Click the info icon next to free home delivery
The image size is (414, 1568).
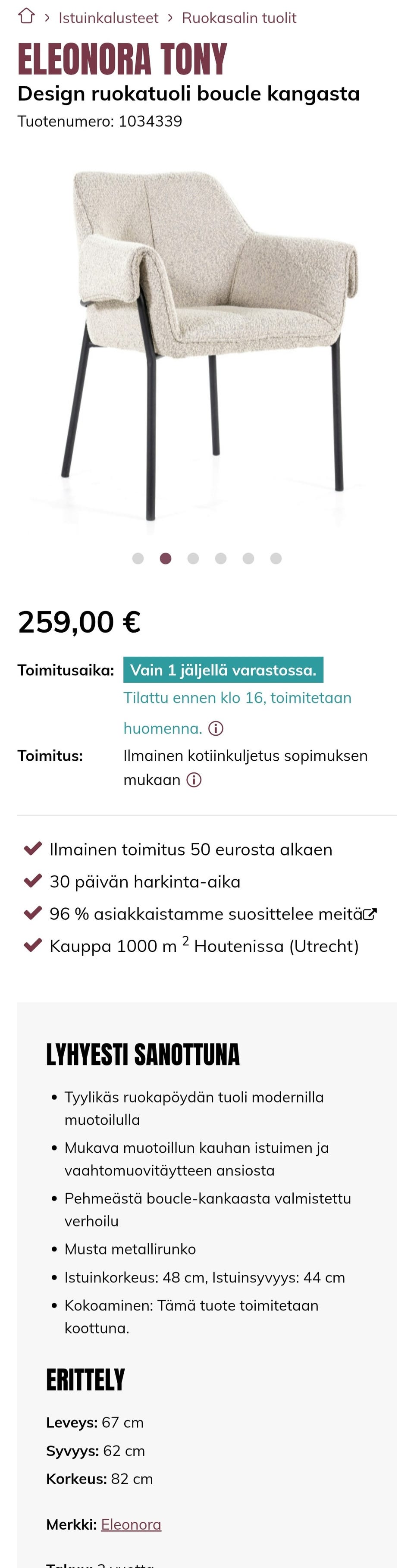(193, 780)
